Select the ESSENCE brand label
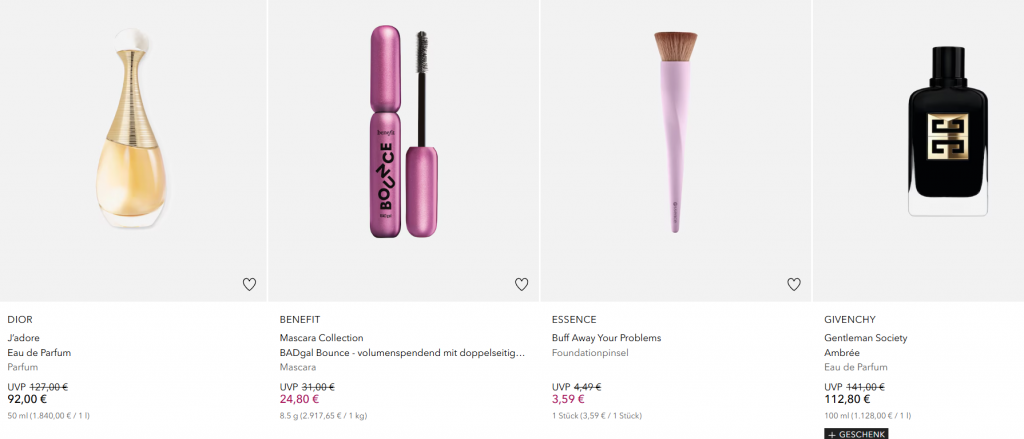This screenshot has height=439, width=1024. (x=574, y=320)
